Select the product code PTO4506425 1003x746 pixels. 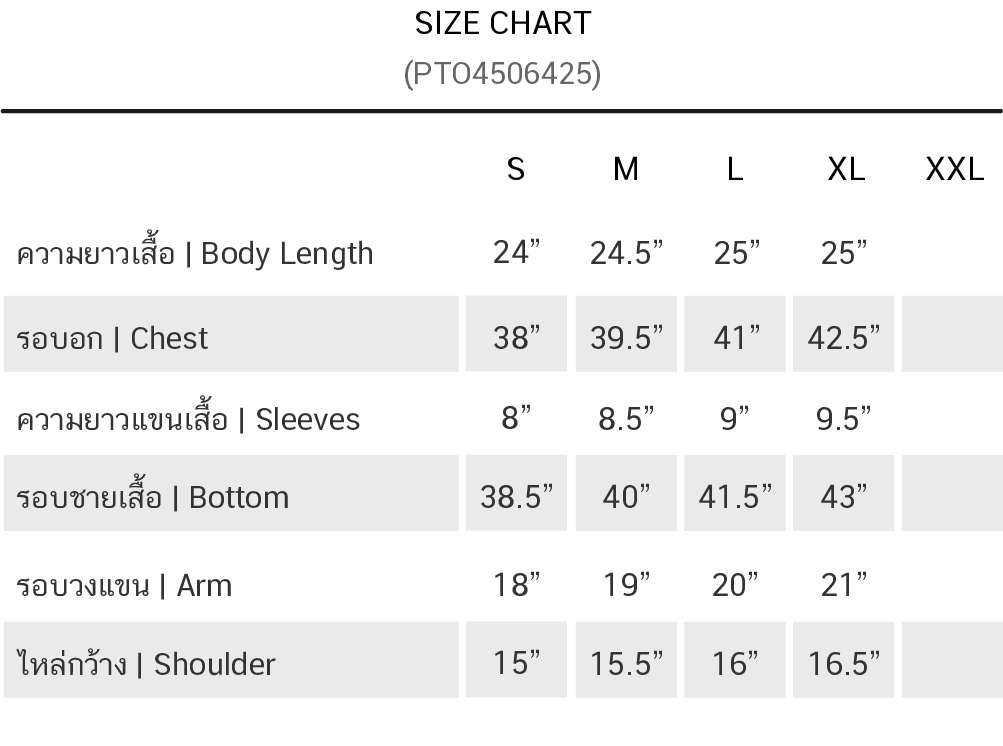pos(503,74)
